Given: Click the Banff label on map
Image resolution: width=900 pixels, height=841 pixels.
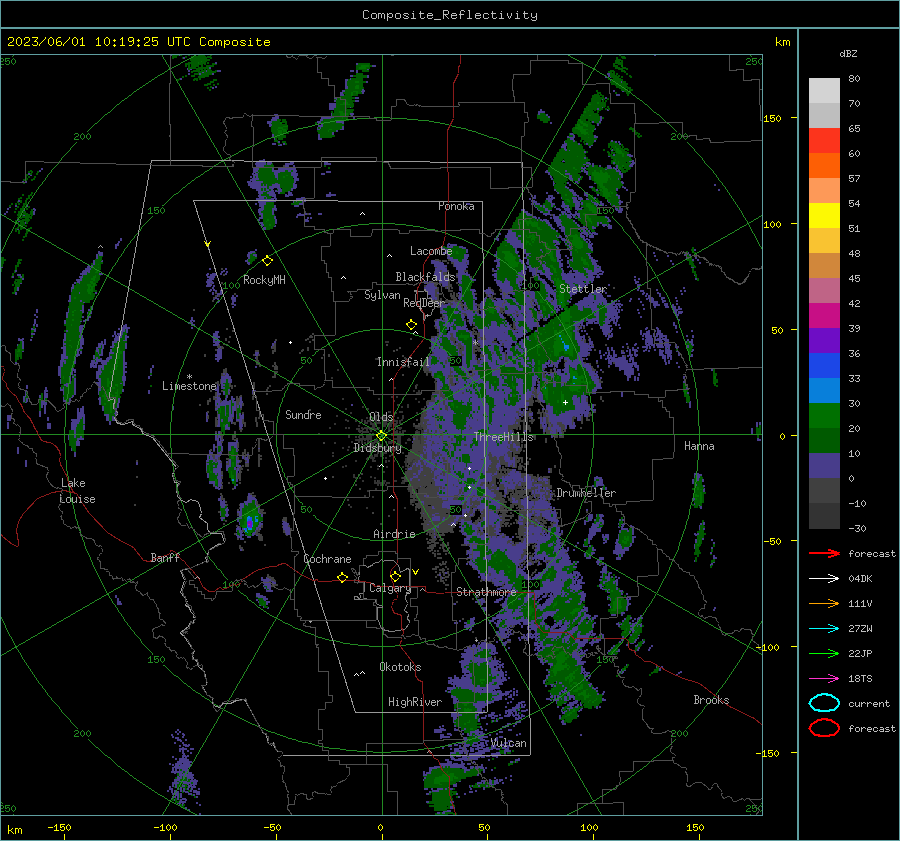Looking at the screenshot, I should click(165, 558).
